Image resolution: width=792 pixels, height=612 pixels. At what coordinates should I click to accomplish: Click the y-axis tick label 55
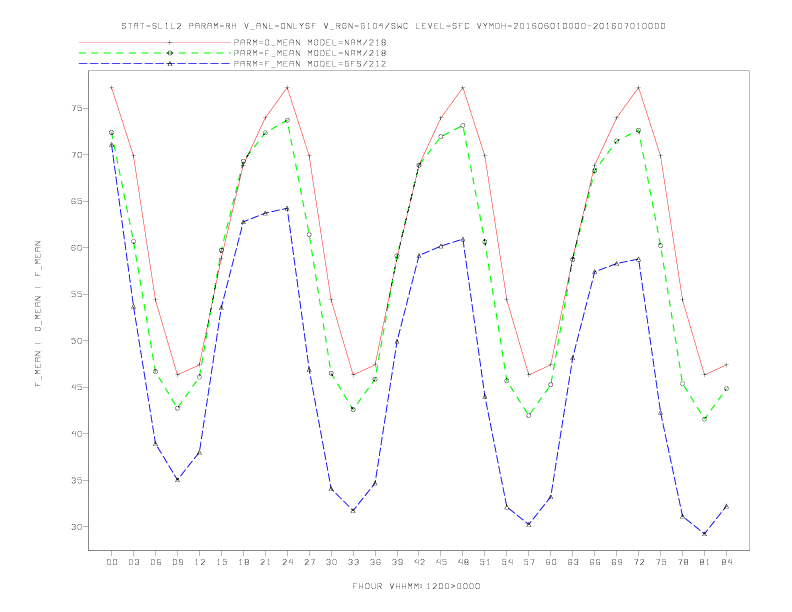76,294
